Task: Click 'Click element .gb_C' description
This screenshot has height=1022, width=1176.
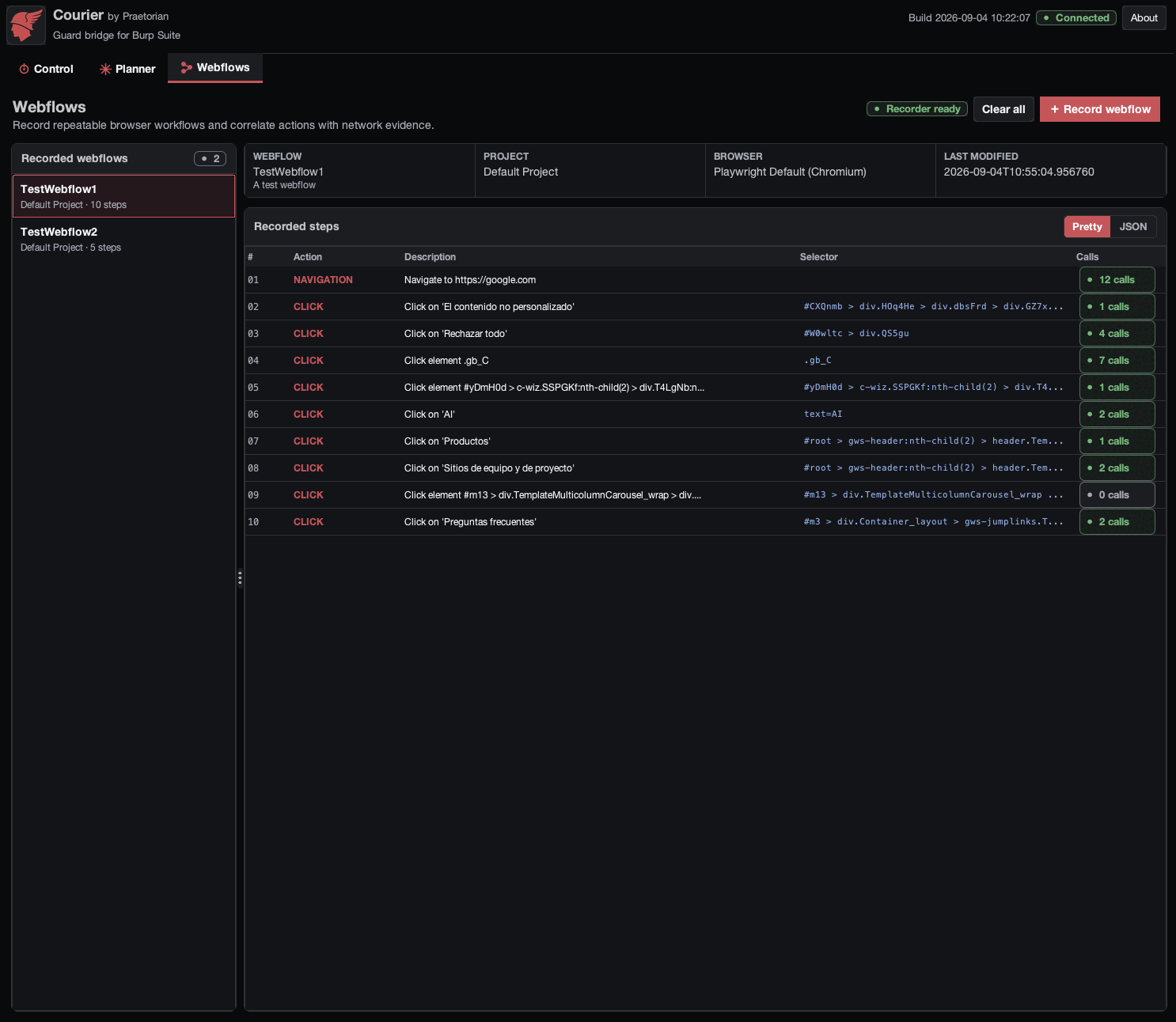Action: click(446, 361)
